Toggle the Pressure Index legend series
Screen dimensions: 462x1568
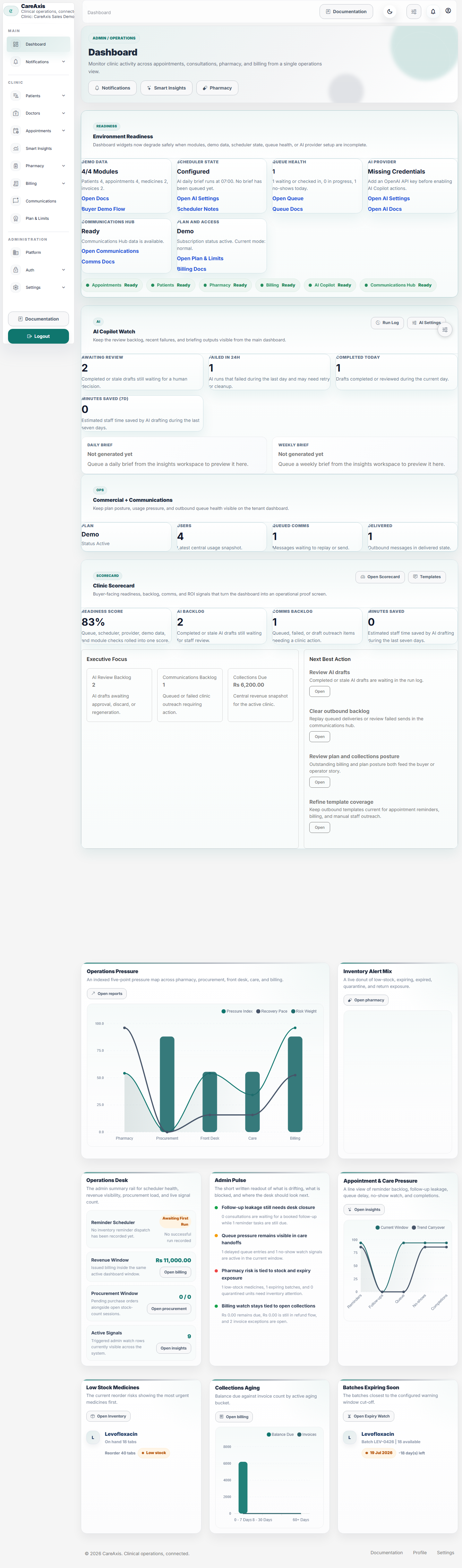click(237, 1011)
